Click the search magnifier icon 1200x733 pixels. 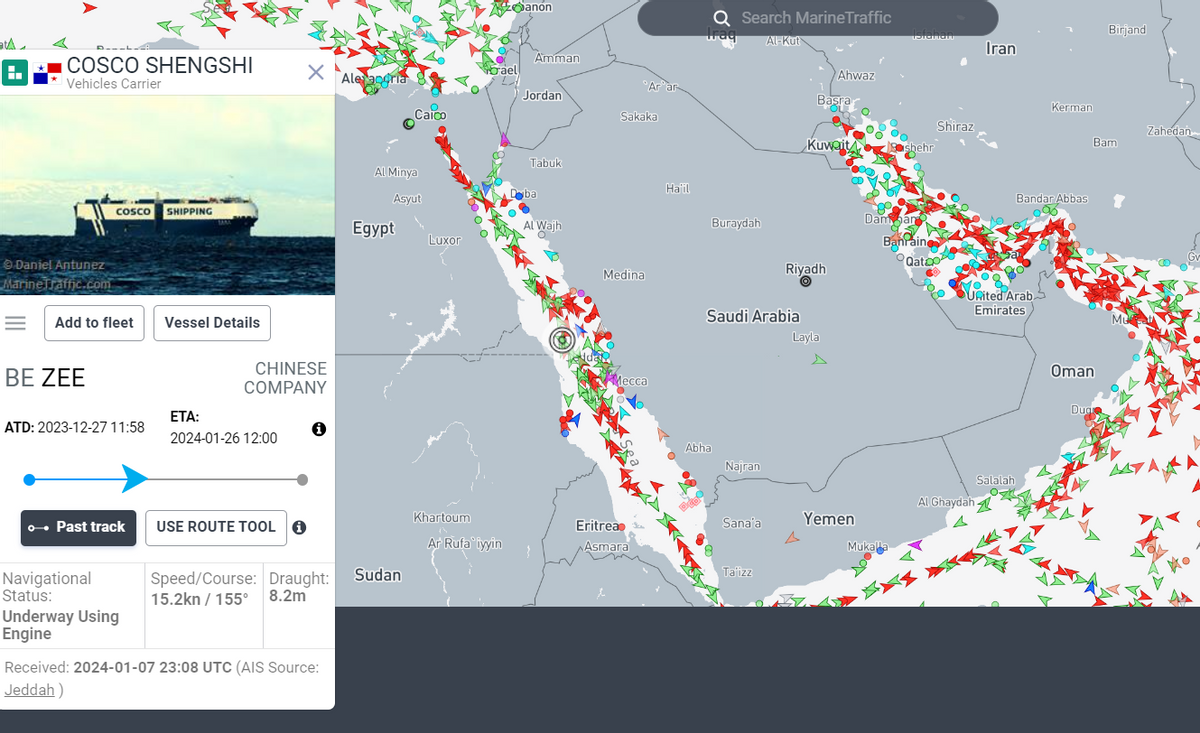[722, 18]
